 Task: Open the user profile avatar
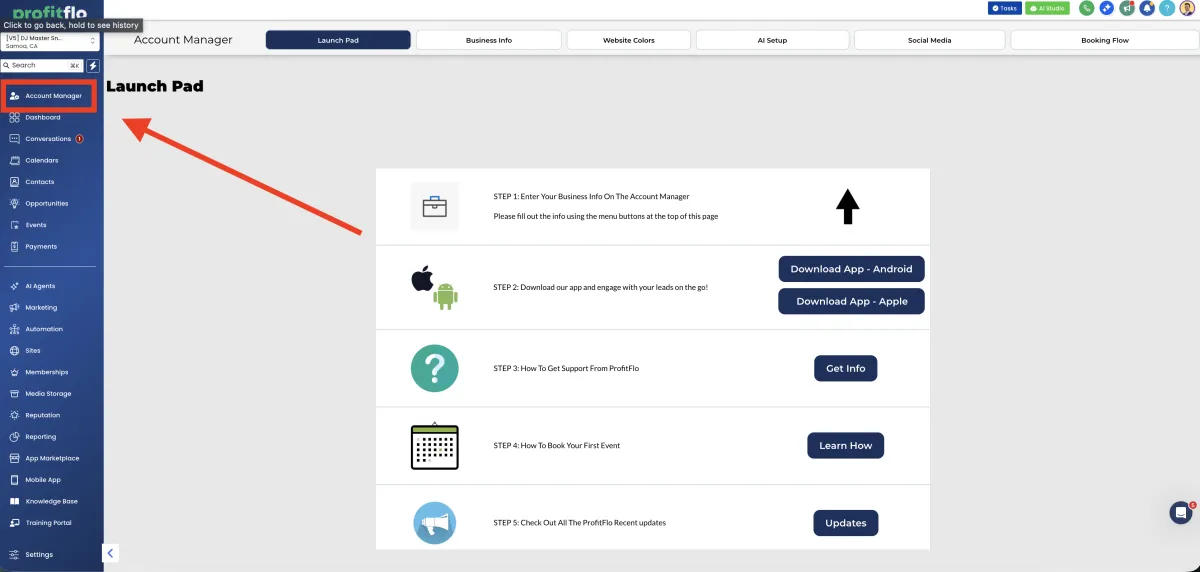coord(1186,8)
